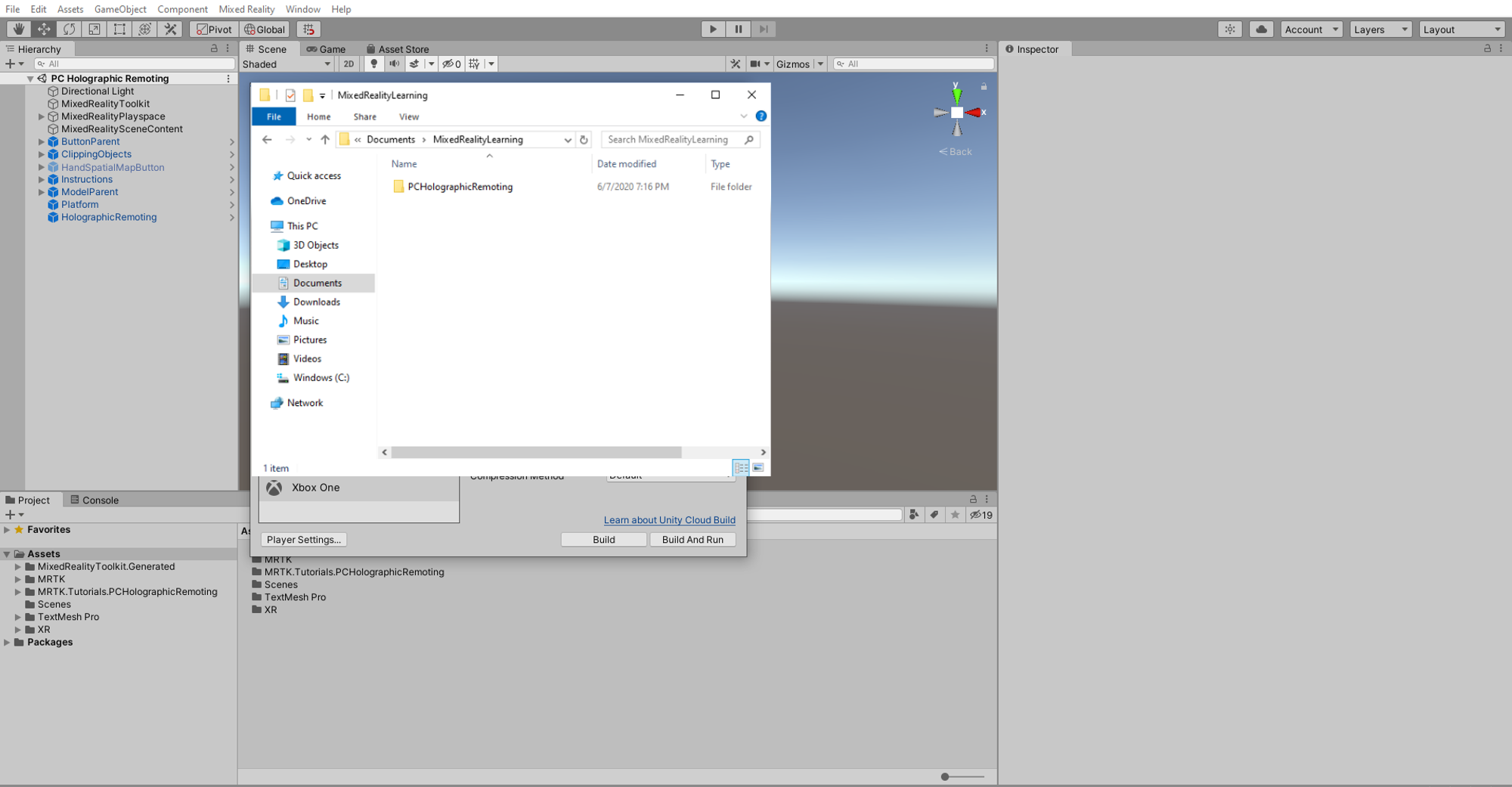Mute scene audio in the Scene view toolbar
This screenshot has width=1512, height=787.
[x=394, y=64]
